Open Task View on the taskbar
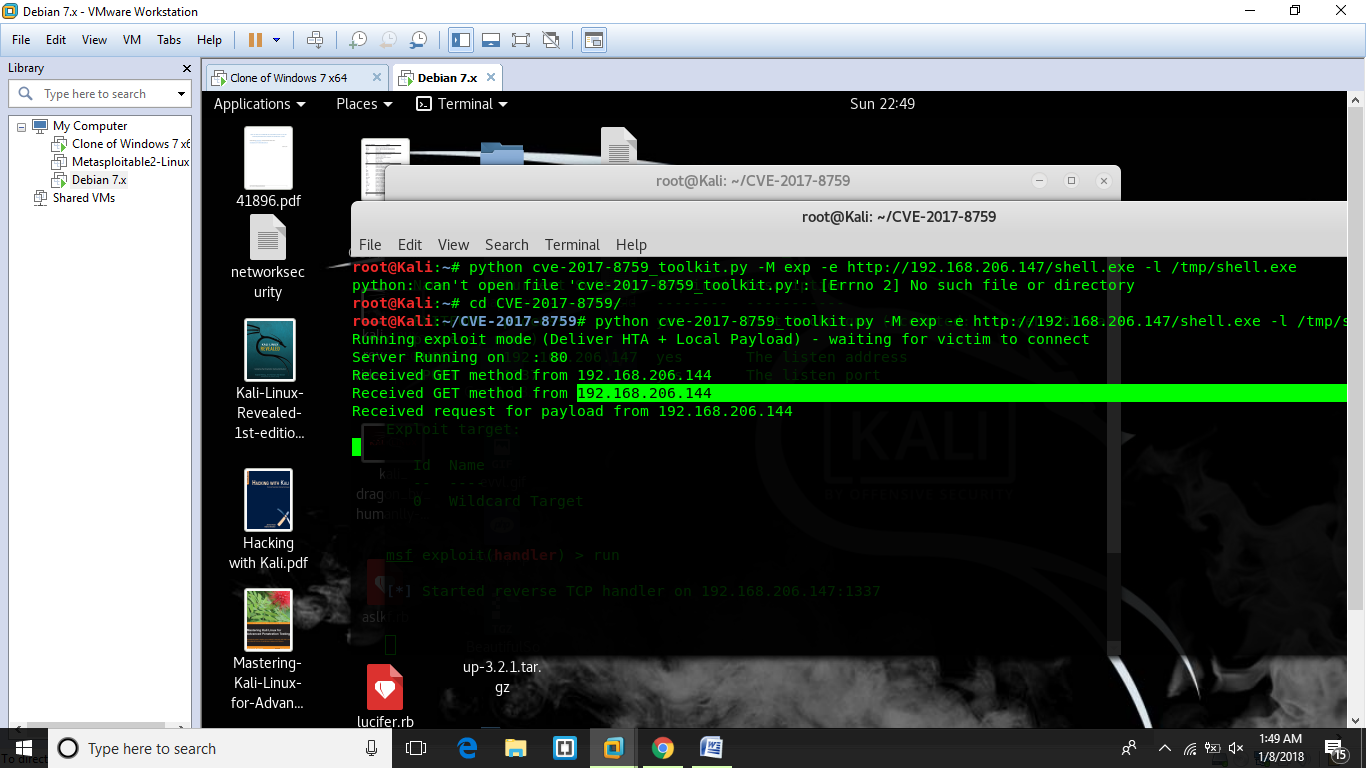 click(x=416, y=748)
